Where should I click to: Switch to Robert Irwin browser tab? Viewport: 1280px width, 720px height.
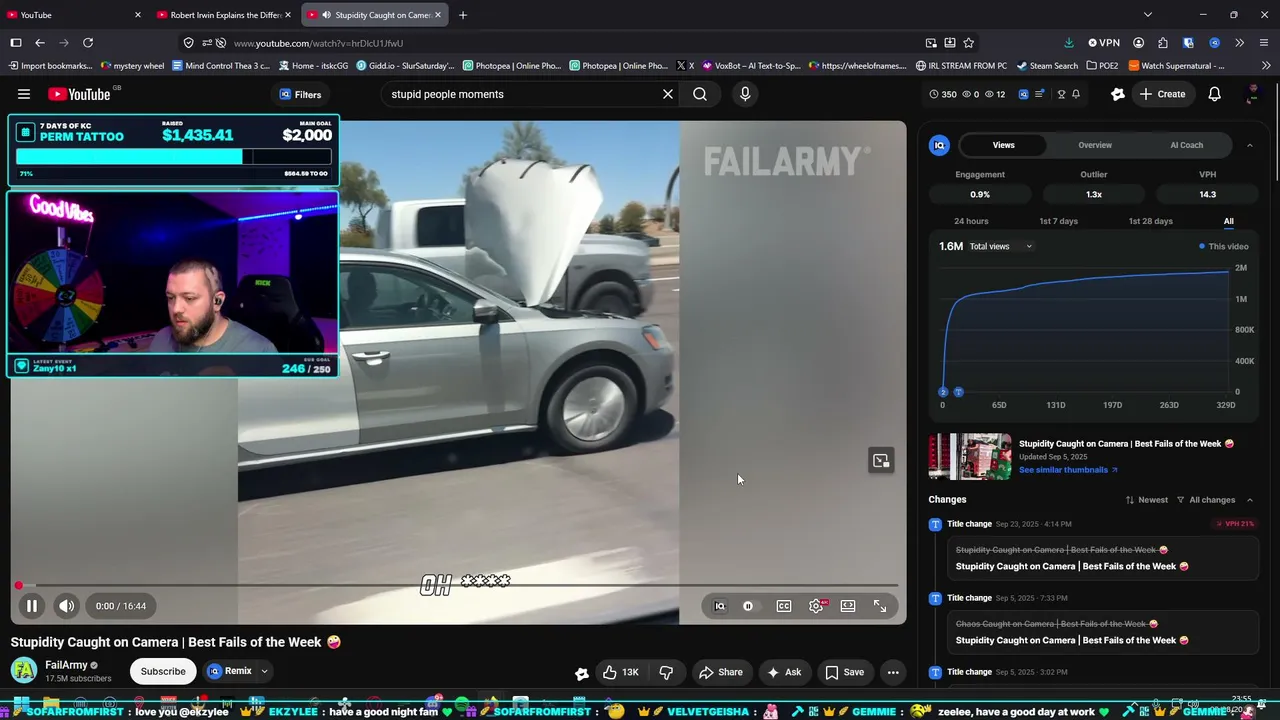pyautogui.click(x=225, y=15)
